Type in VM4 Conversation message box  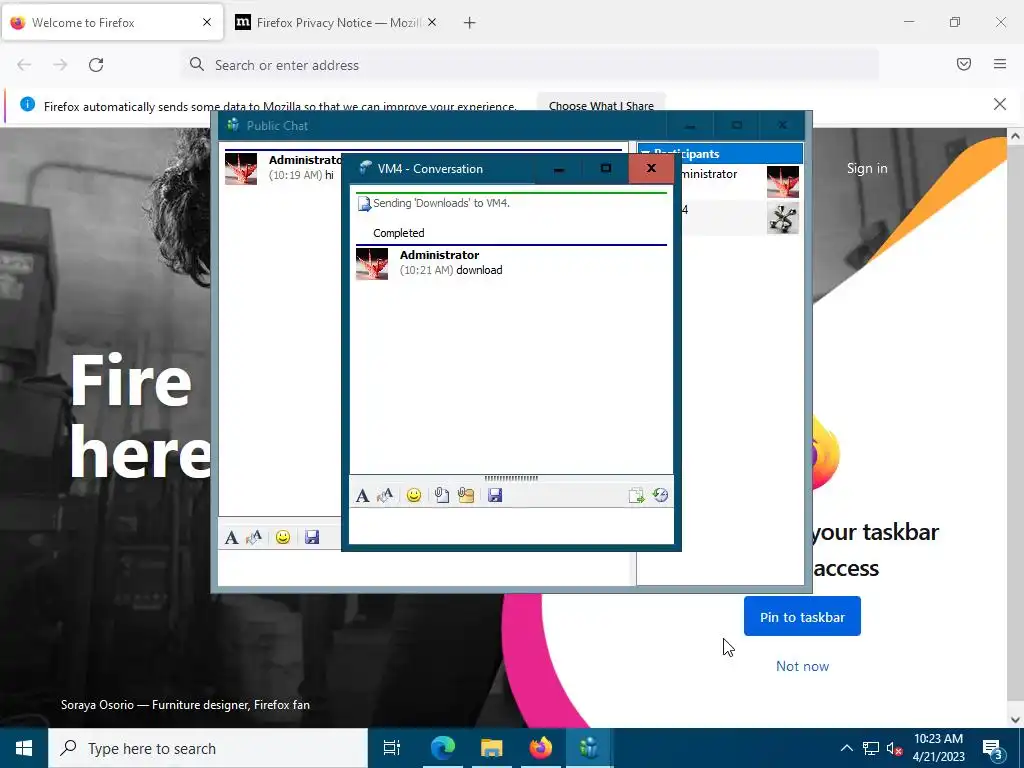tap(511, 526)
